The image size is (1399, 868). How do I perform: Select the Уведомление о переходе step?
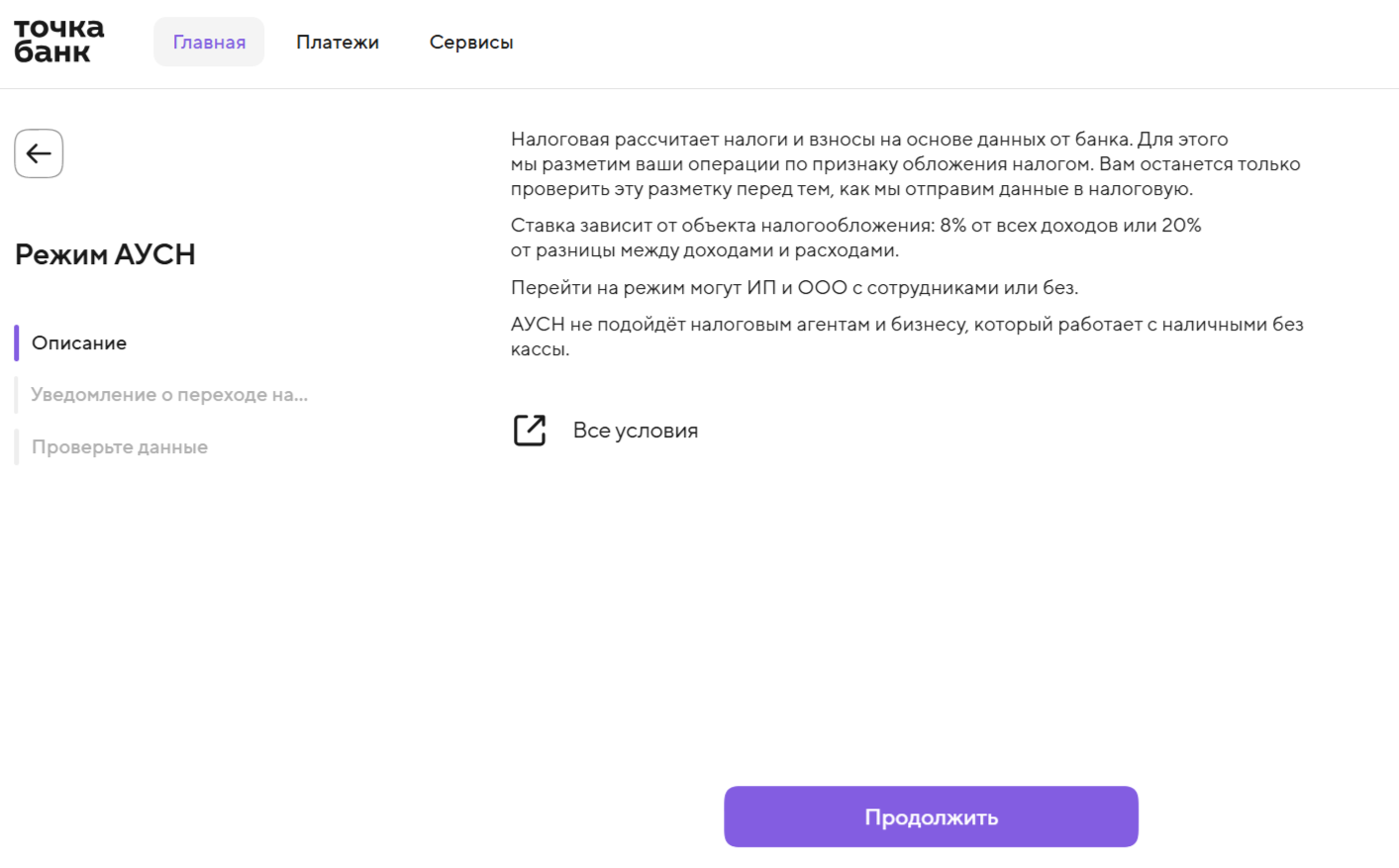pos(169,395)
